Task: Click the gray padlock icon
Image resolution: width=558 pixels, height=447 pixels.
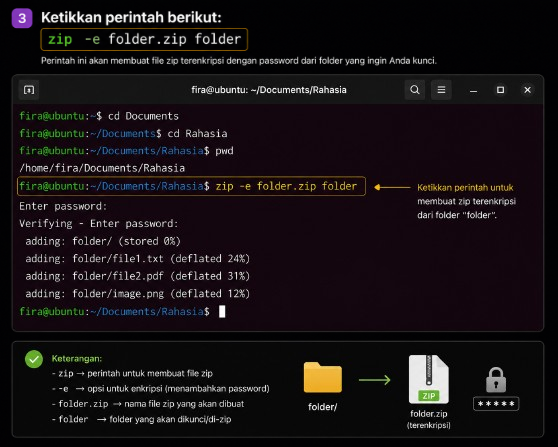Action: [x=496, y=380]
